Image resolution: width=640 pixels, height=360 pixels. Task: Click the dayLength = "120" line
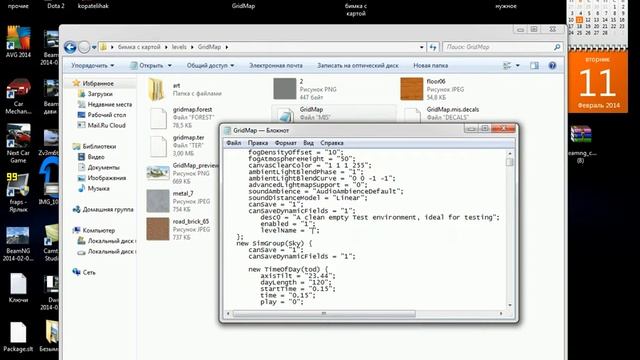(295, 282)
